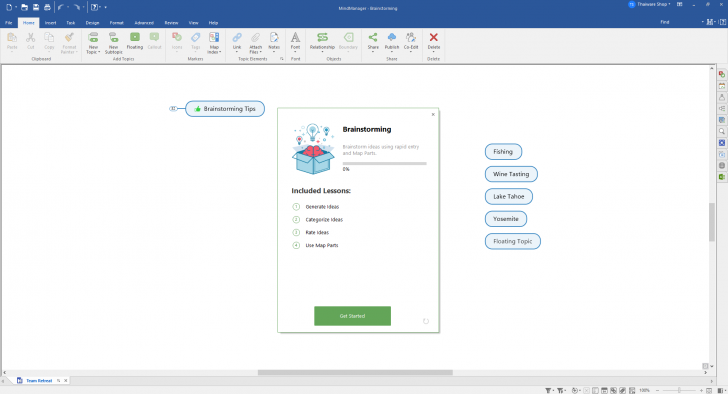Open a file with the folder icon

pyautogui.click(x=24, y=7)
